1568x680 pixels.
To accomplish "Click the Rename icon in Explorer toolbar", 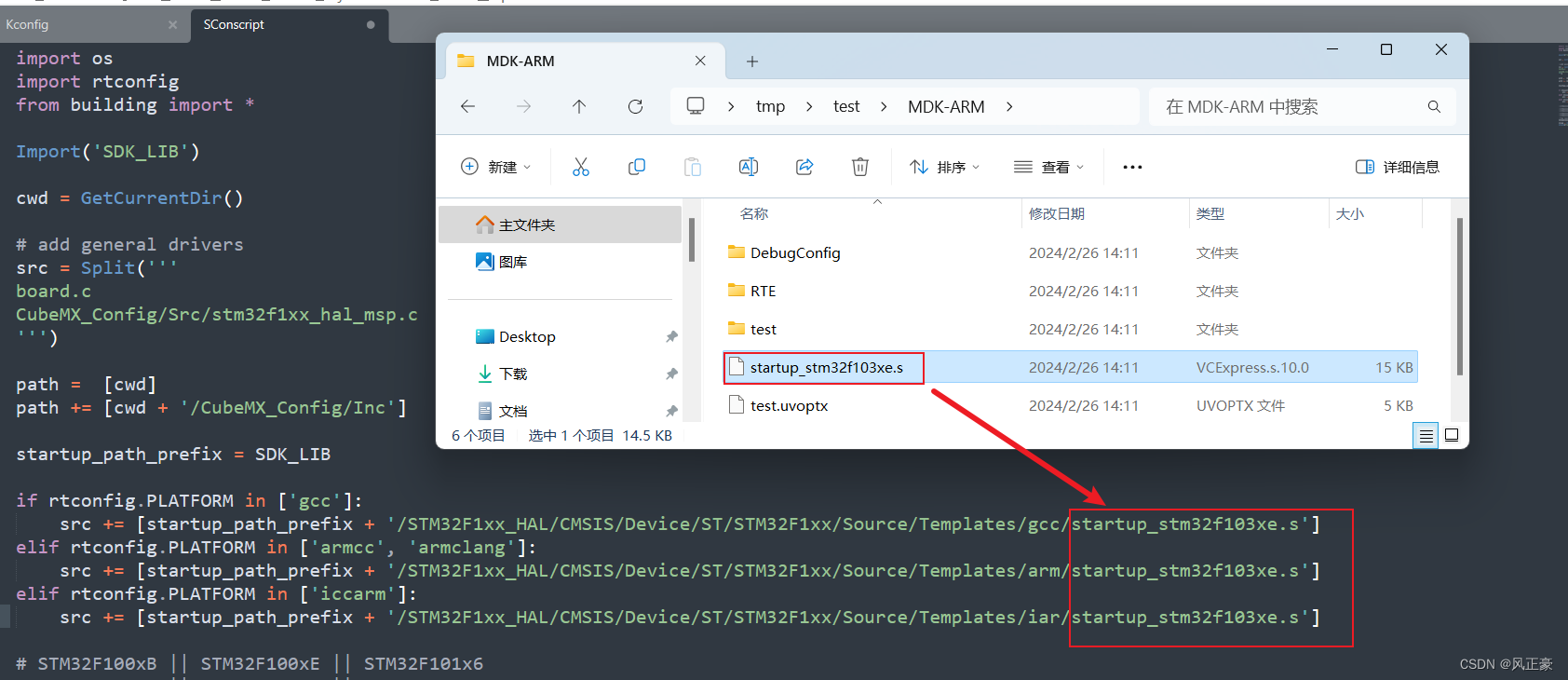I will [749, 167].
